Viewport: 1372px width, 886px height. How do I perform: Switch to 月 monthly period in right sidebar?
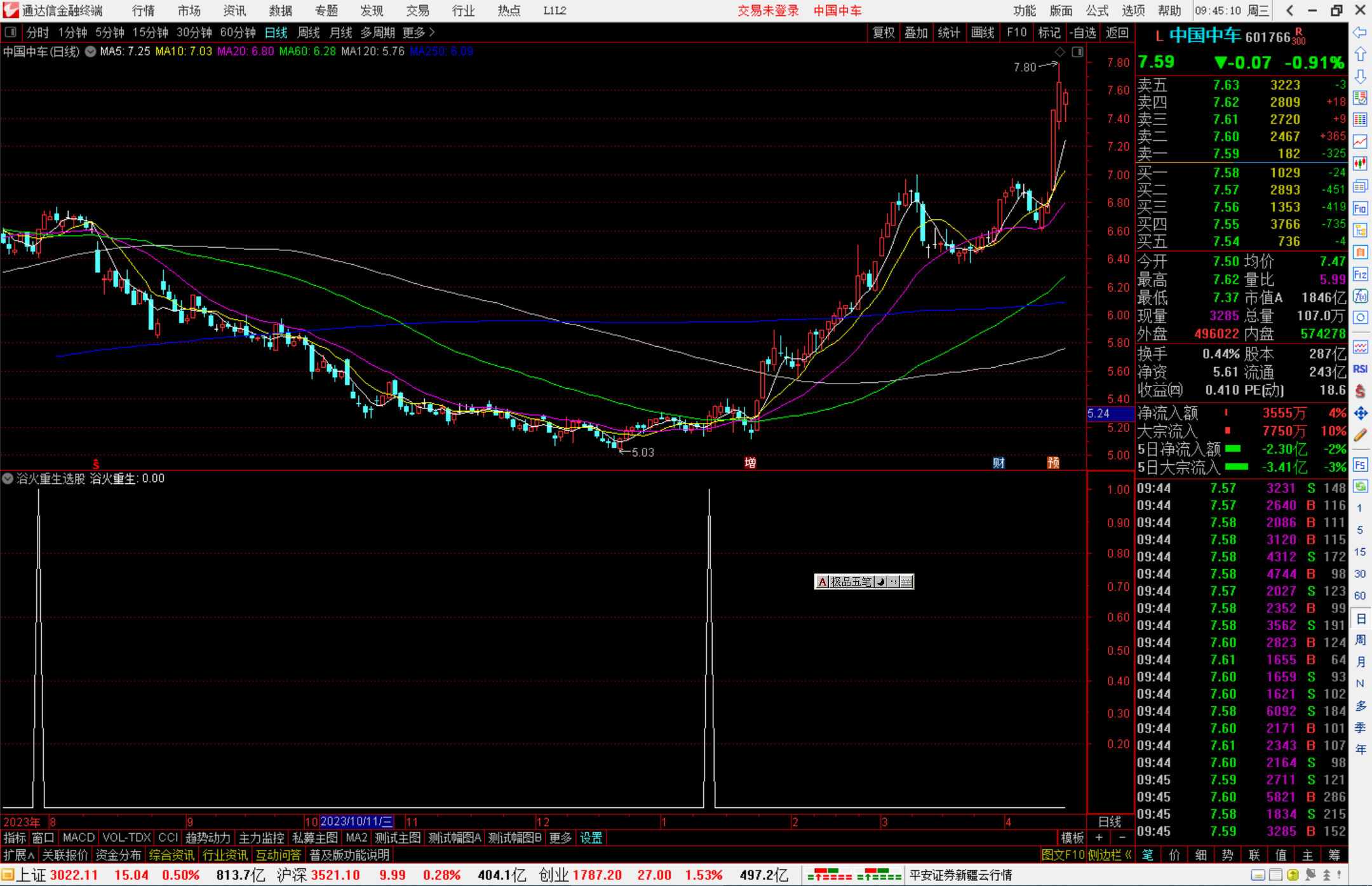click(x=1360, y=662)
